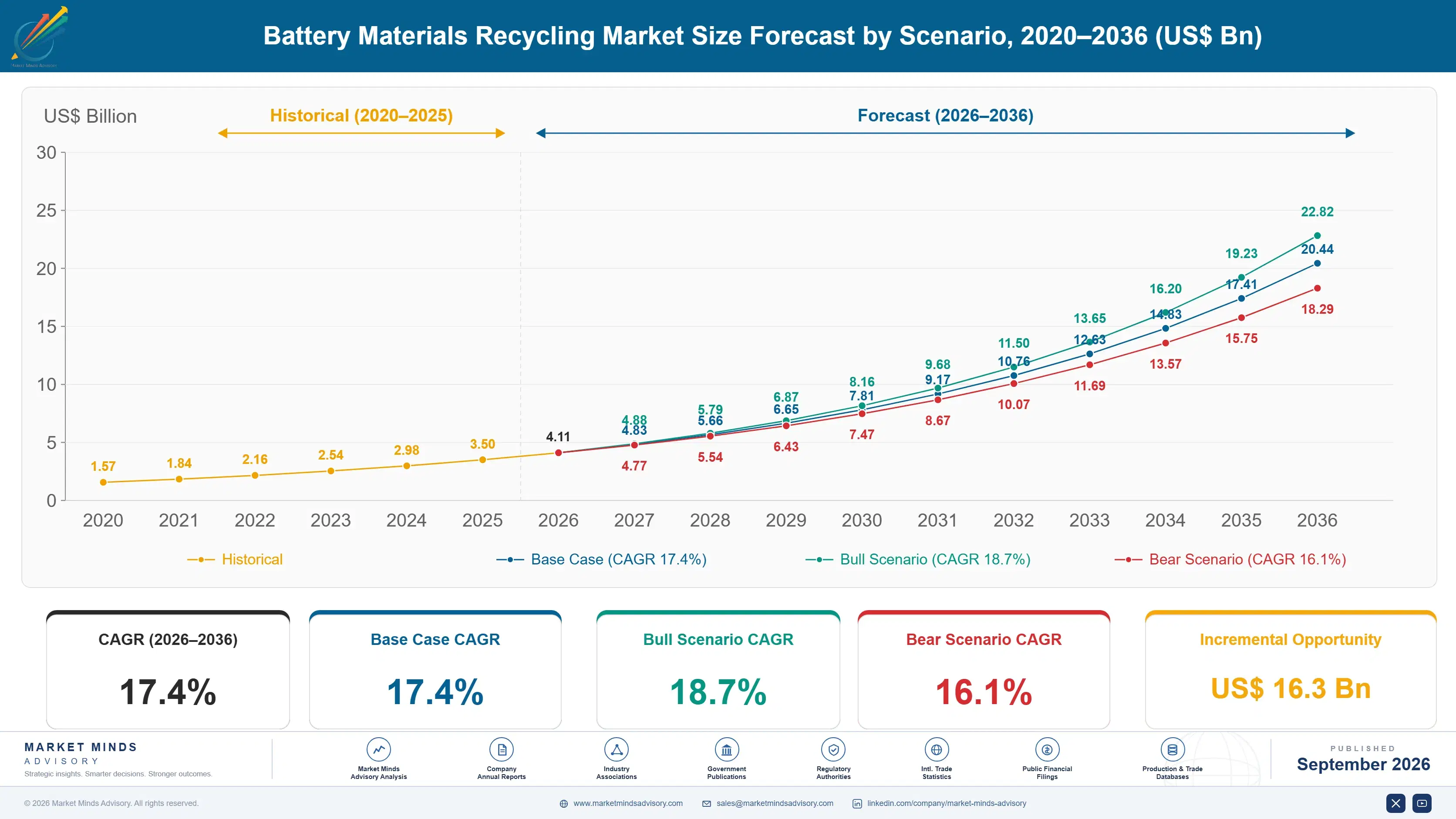This screenshot has width=1456, height=819.
Task: Click the Government Publications building icon
Action: tap(727, 749)
